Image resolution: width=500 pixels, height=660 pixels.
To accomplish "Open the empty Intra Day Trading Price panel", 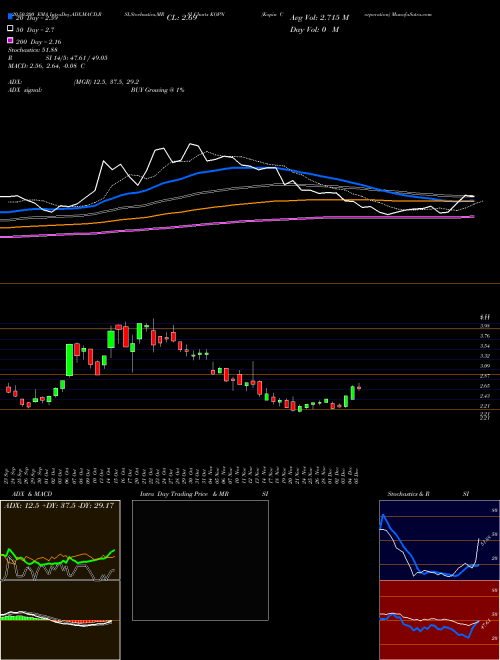I will coord(200,560).
